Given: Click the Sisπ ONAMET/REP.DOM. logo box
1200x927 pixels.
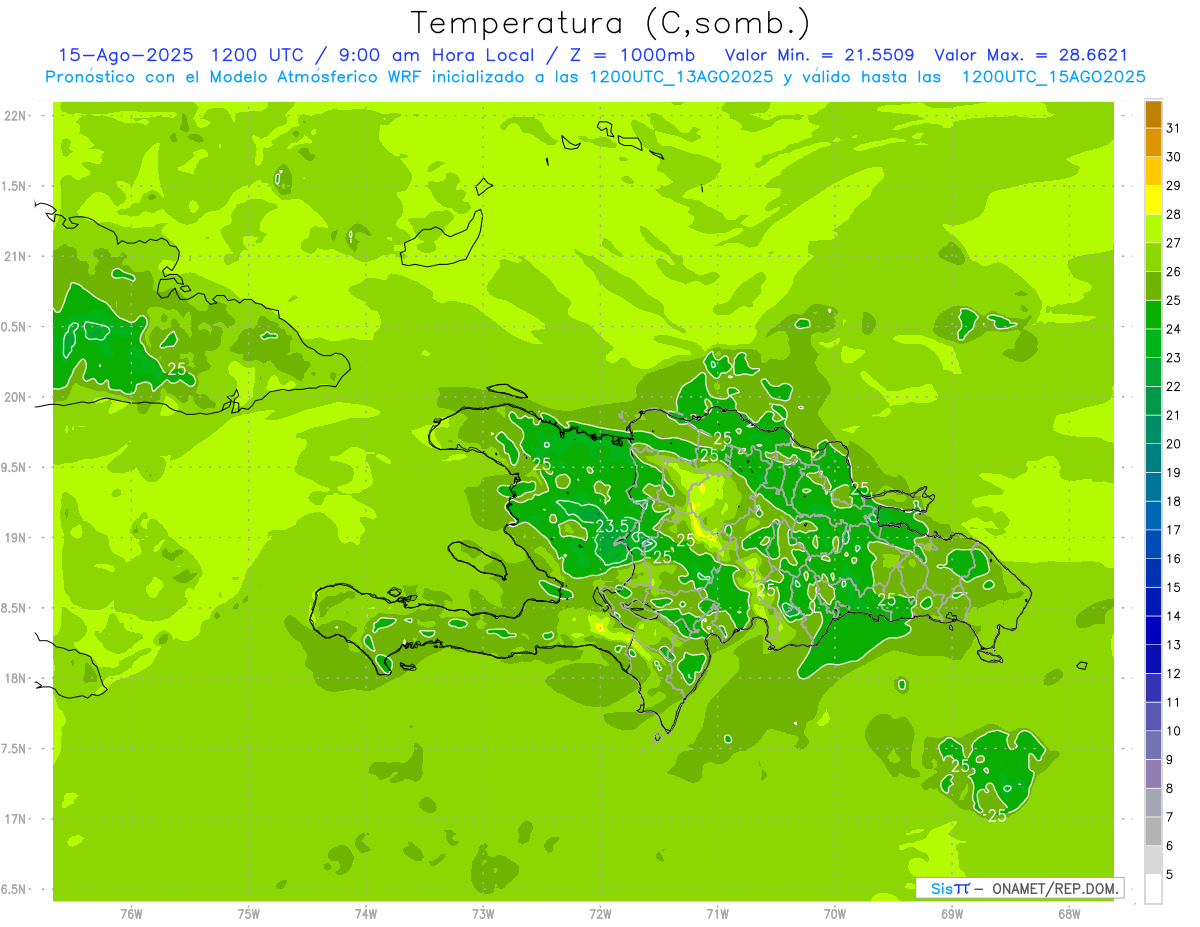Looking at the screenshot, I should (x=1019, y=888).
